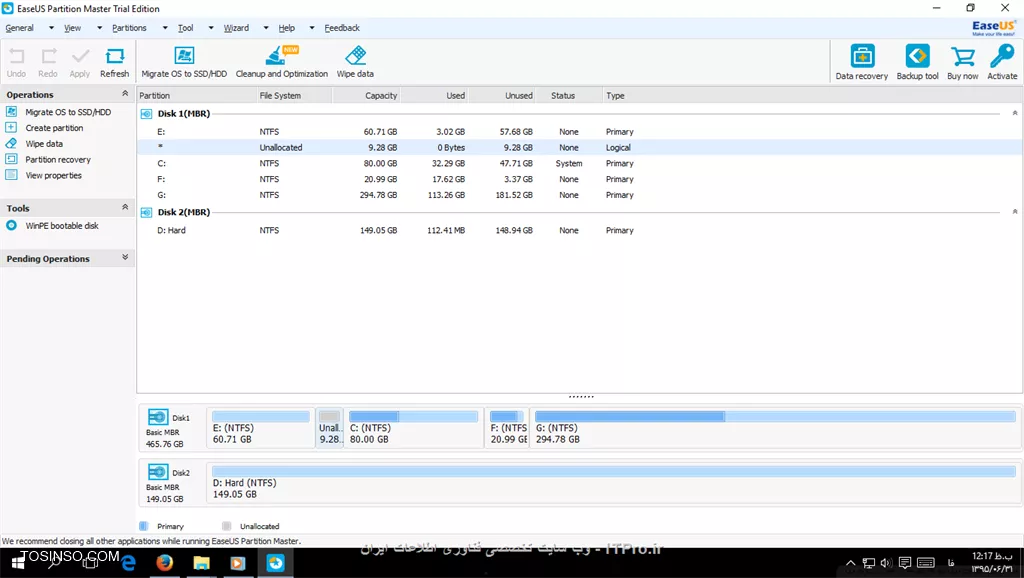The image size is (1024, 578).
Task: Select the D: Hard (NTFS) block in disk map
Action: pos(614,482)
